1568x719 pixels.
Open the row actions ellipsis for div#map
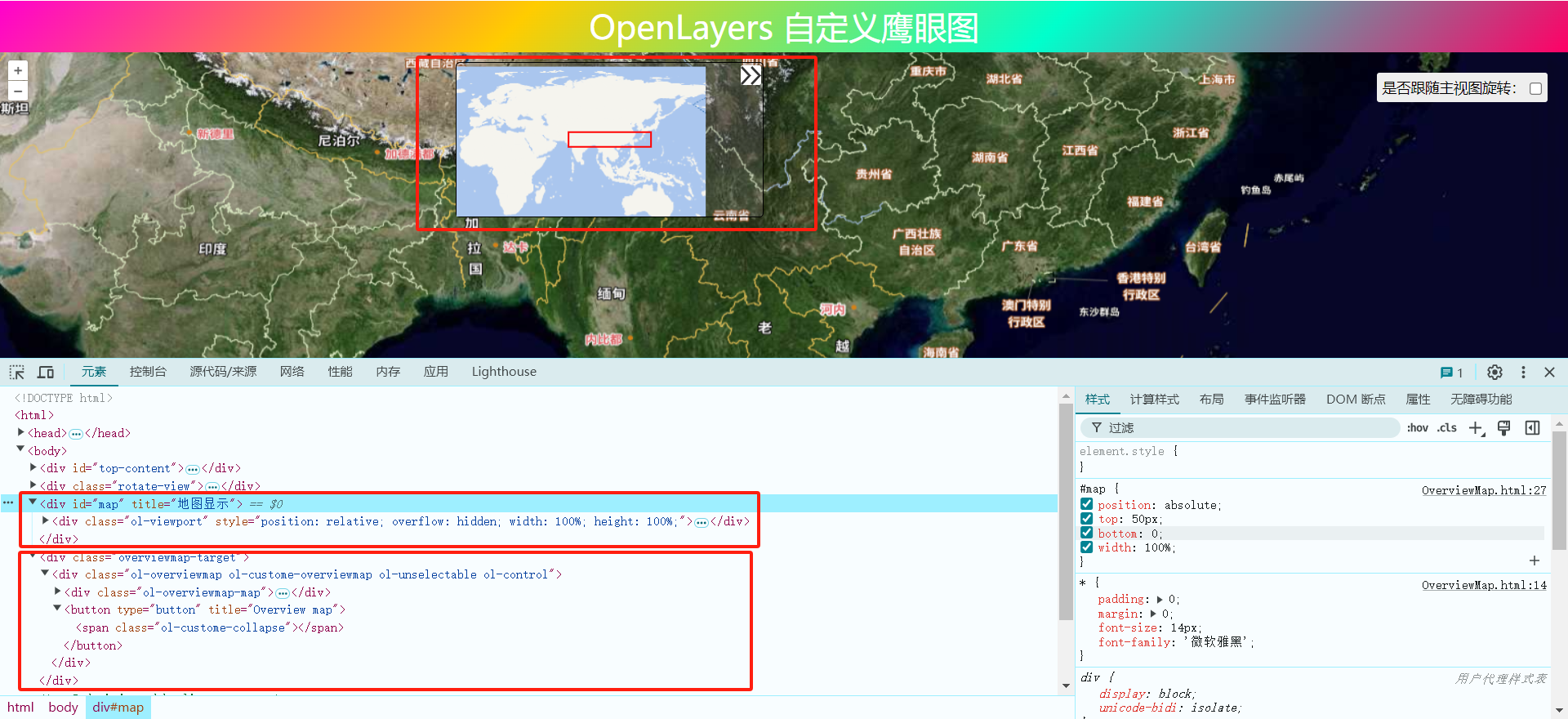8,503
